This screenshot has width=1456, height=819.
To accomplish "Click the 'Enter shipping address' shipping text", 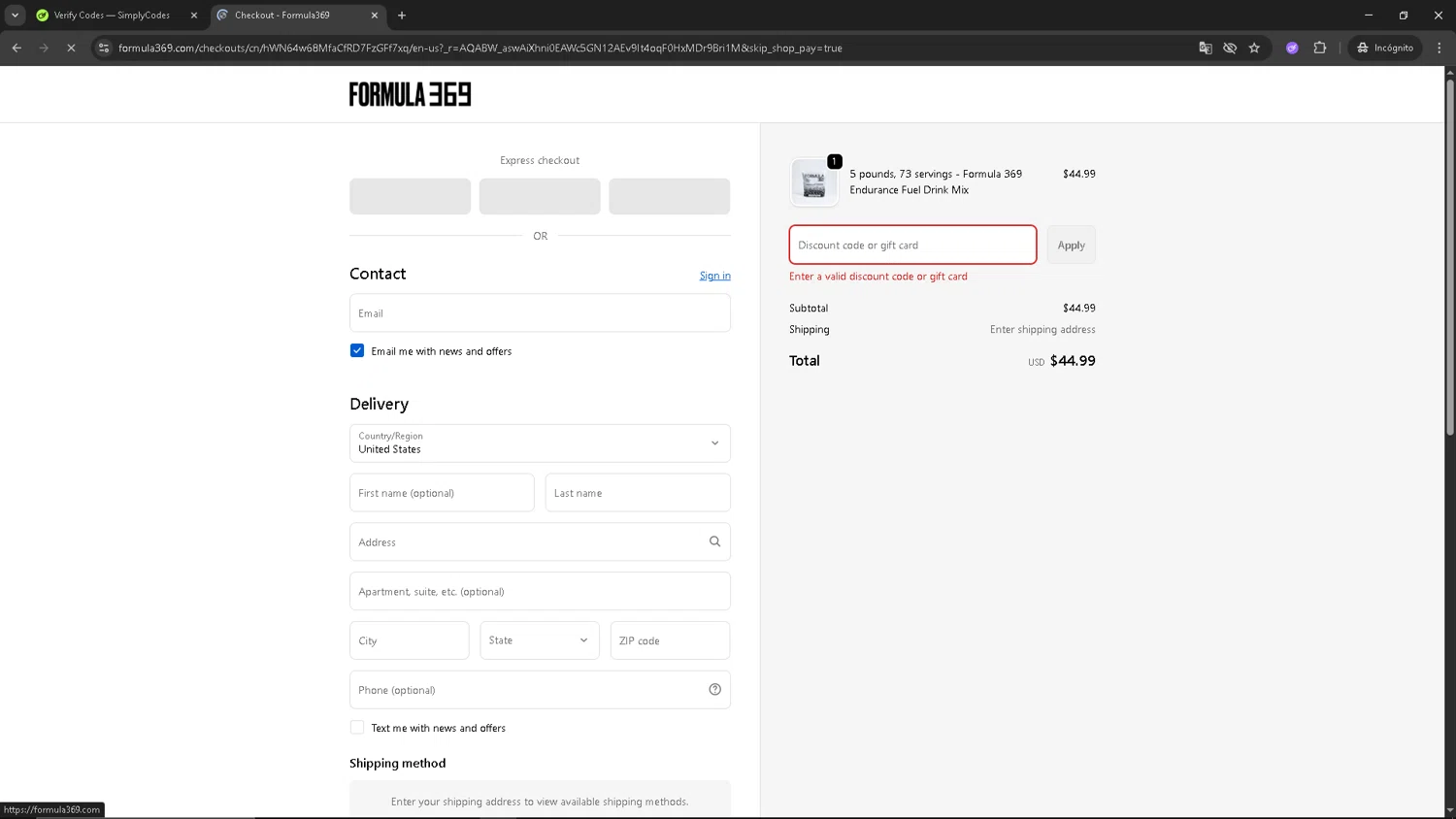I will pyautogui.click(x=1042, y=329).
